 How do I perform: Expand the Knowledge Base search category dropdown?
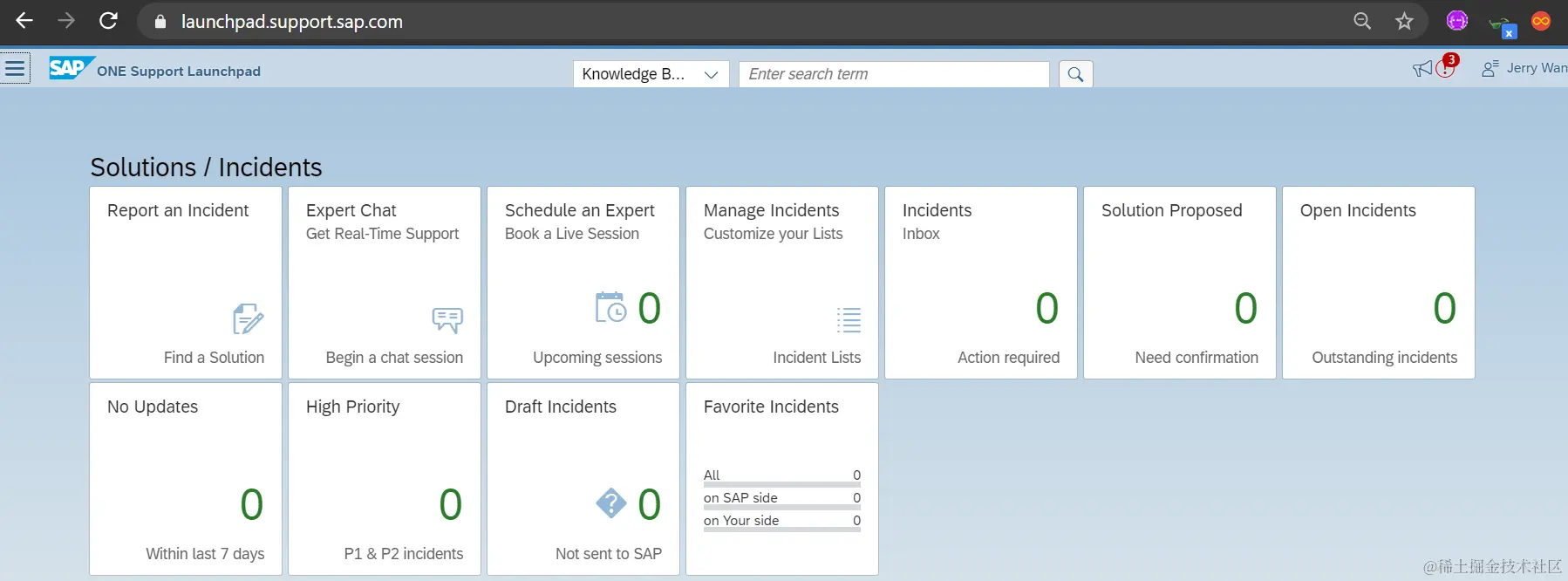coord(651,74)
